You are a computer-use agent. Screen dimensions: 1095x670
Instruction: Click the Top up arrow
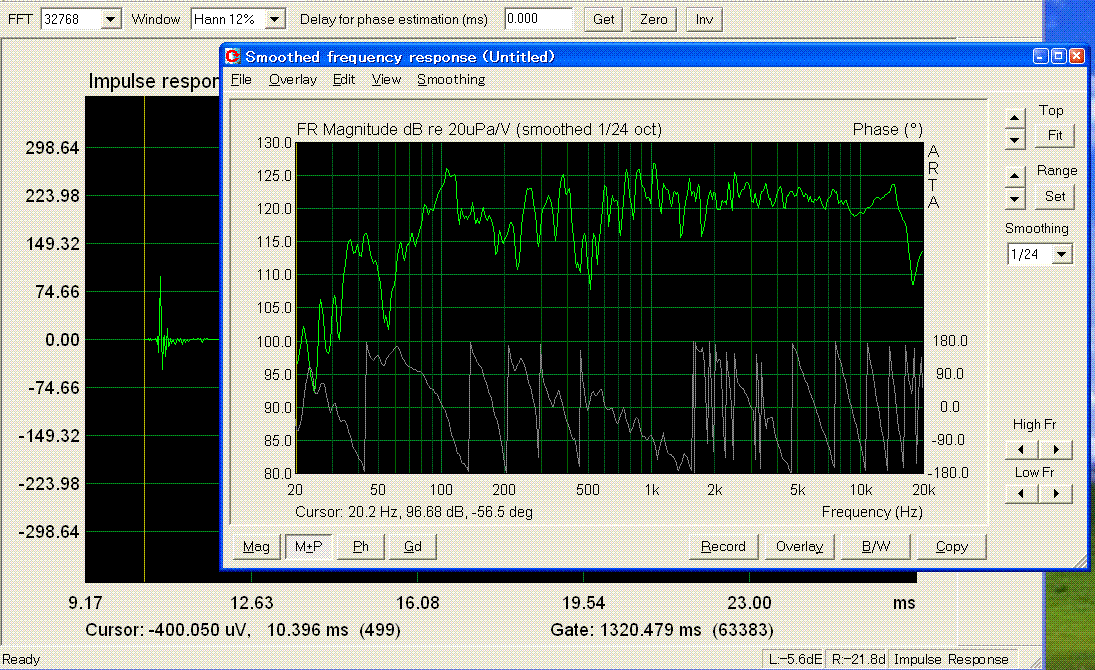1015,118
